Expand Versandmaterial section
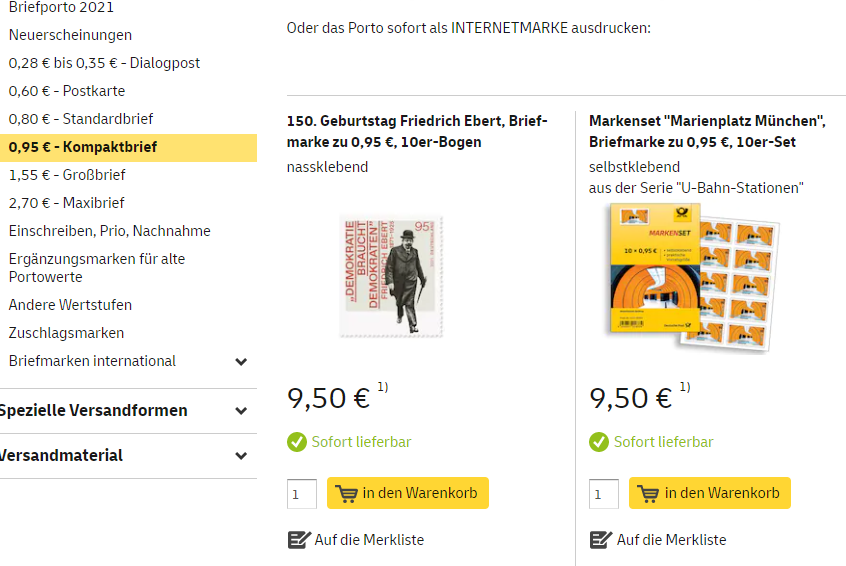846x566 pixels. [x=240, y=456]
